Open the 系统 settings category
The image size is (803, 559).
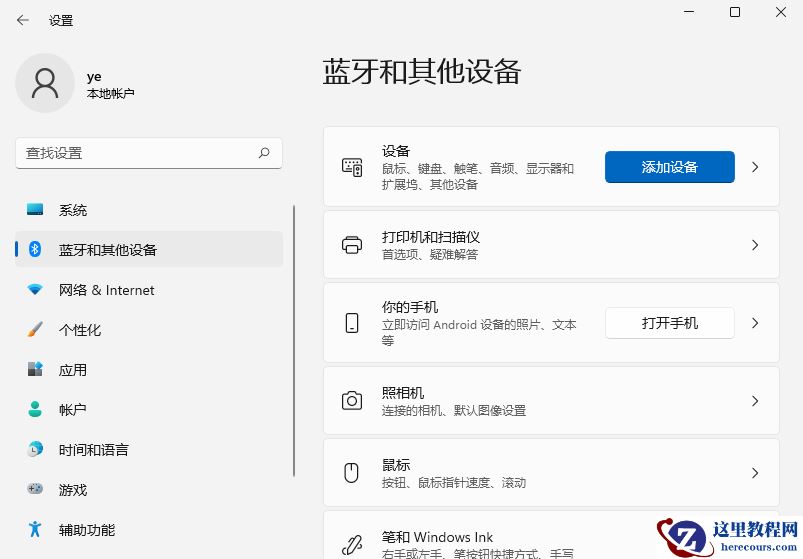coord(149,210)
